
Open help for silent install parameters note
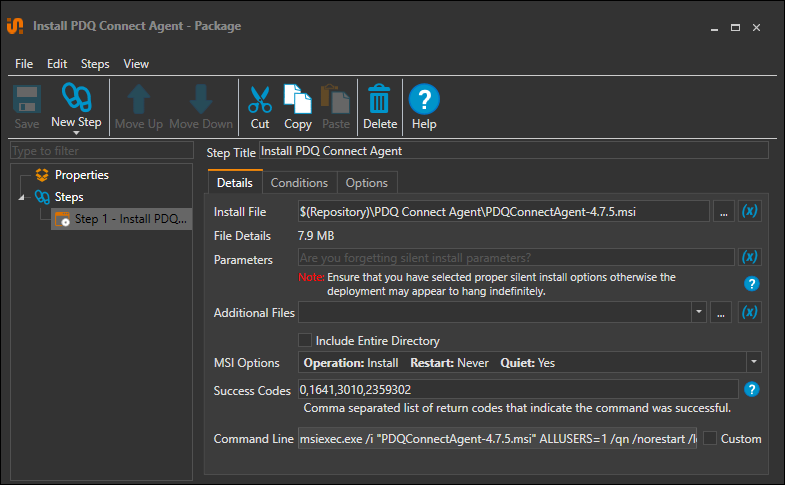(751, 284)
